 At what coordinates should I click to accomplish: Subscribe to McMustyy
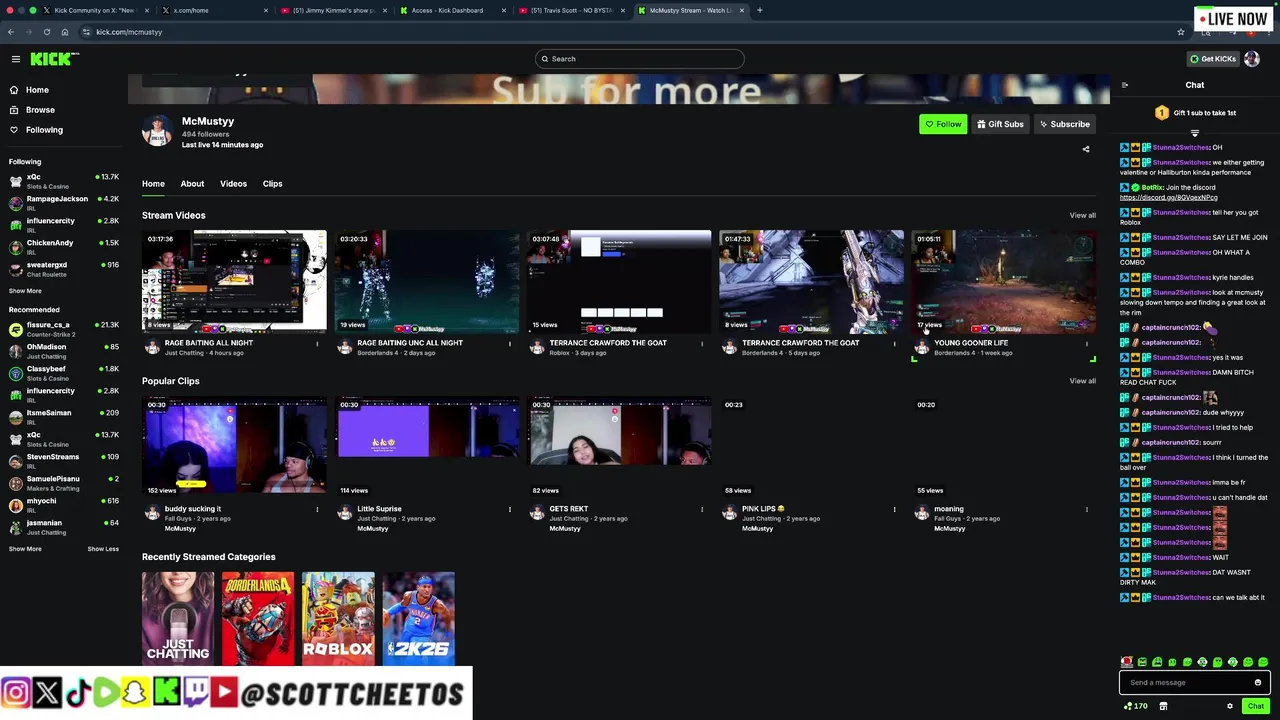(1064, 124)
